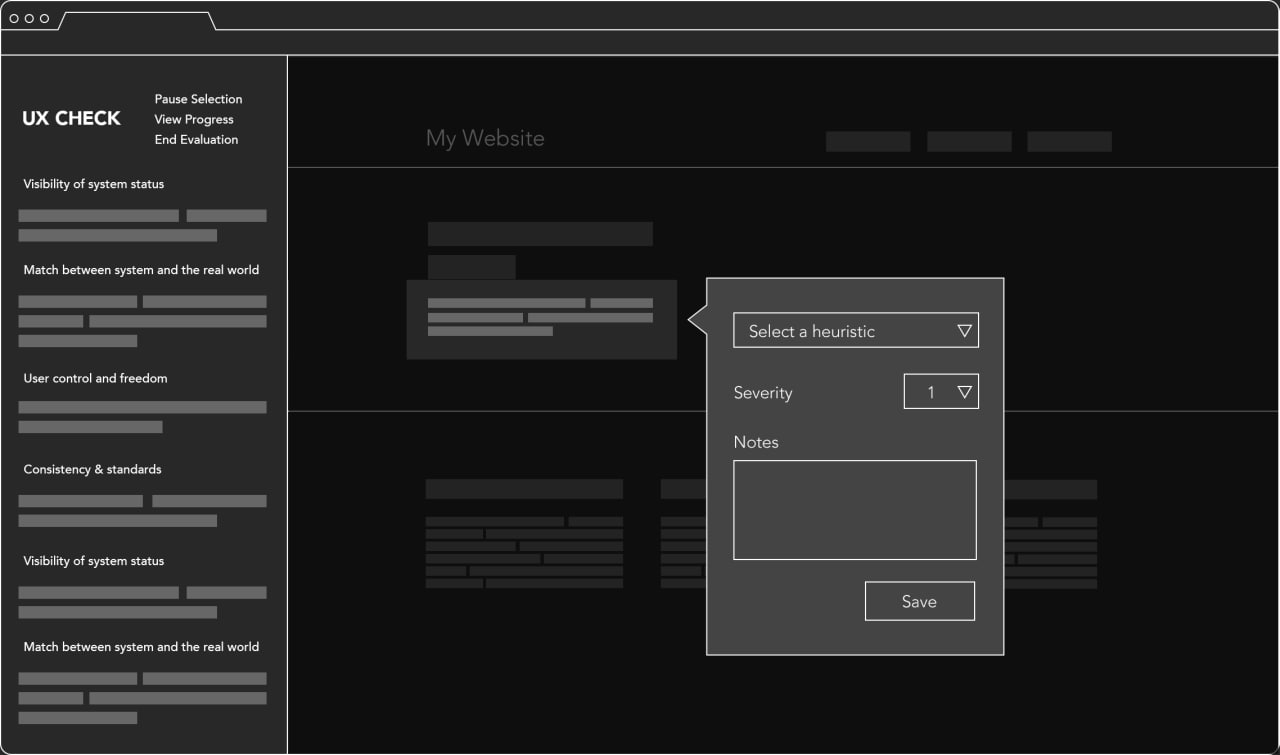The width and height of the screenshot is (1280, 755).
Task: Click End Evaluation
Action: 196,139
